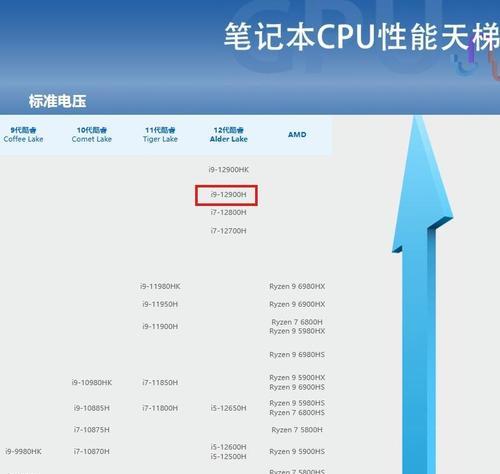Click the AMD column header

(x=297, y=135)
